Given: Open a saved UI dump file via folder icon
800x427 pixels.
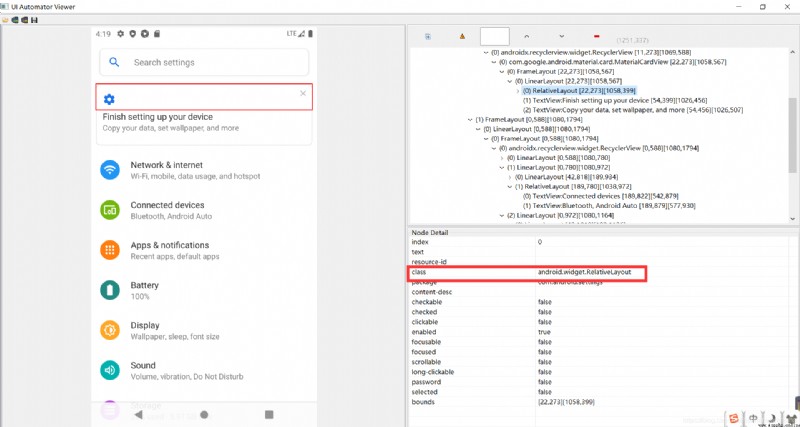Looking at the screenshot, I should click(5, 20).
